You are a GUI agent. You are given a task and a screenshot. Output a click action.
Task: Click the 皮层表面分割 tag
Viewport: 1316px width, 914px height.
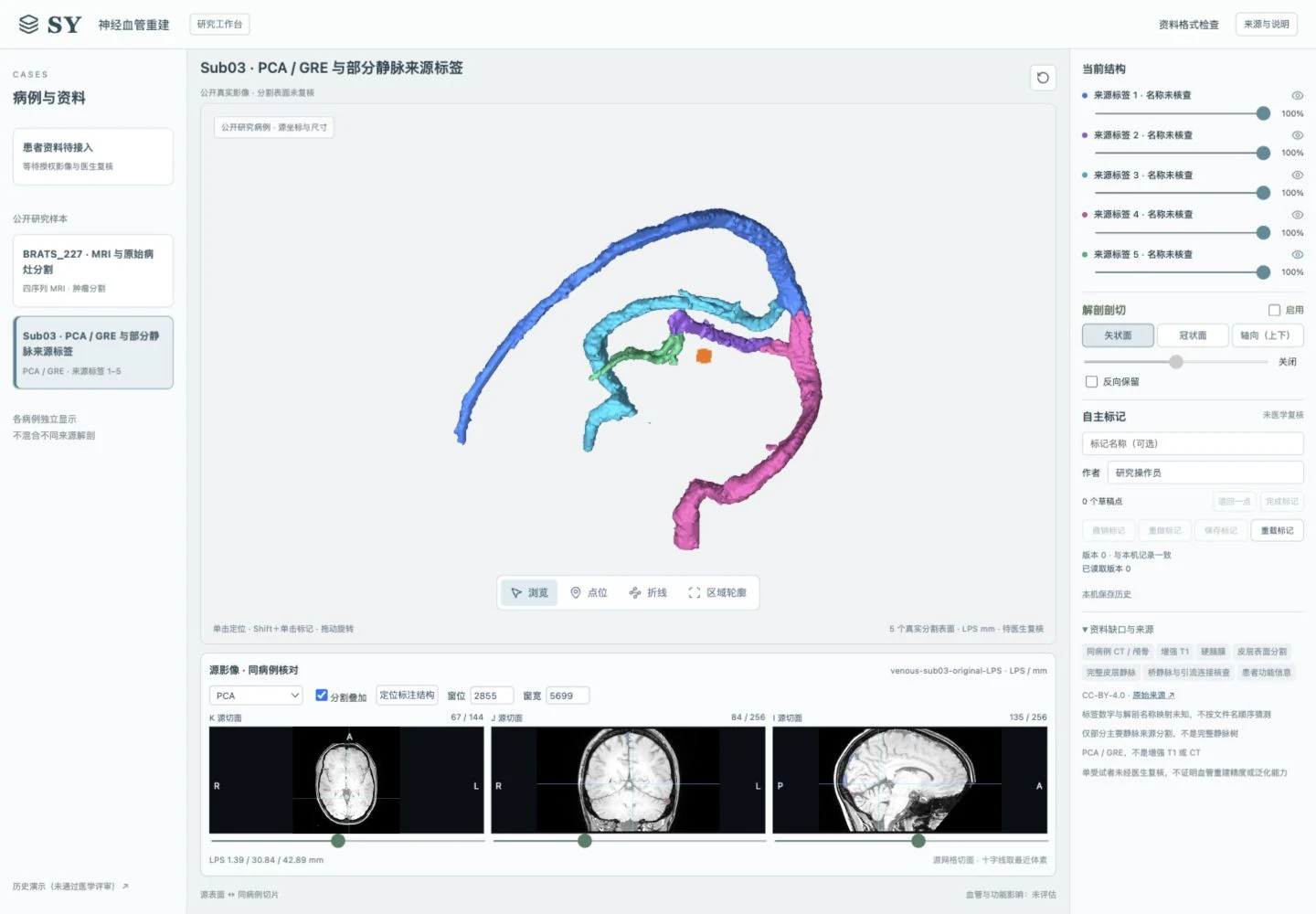(1262, 652)
